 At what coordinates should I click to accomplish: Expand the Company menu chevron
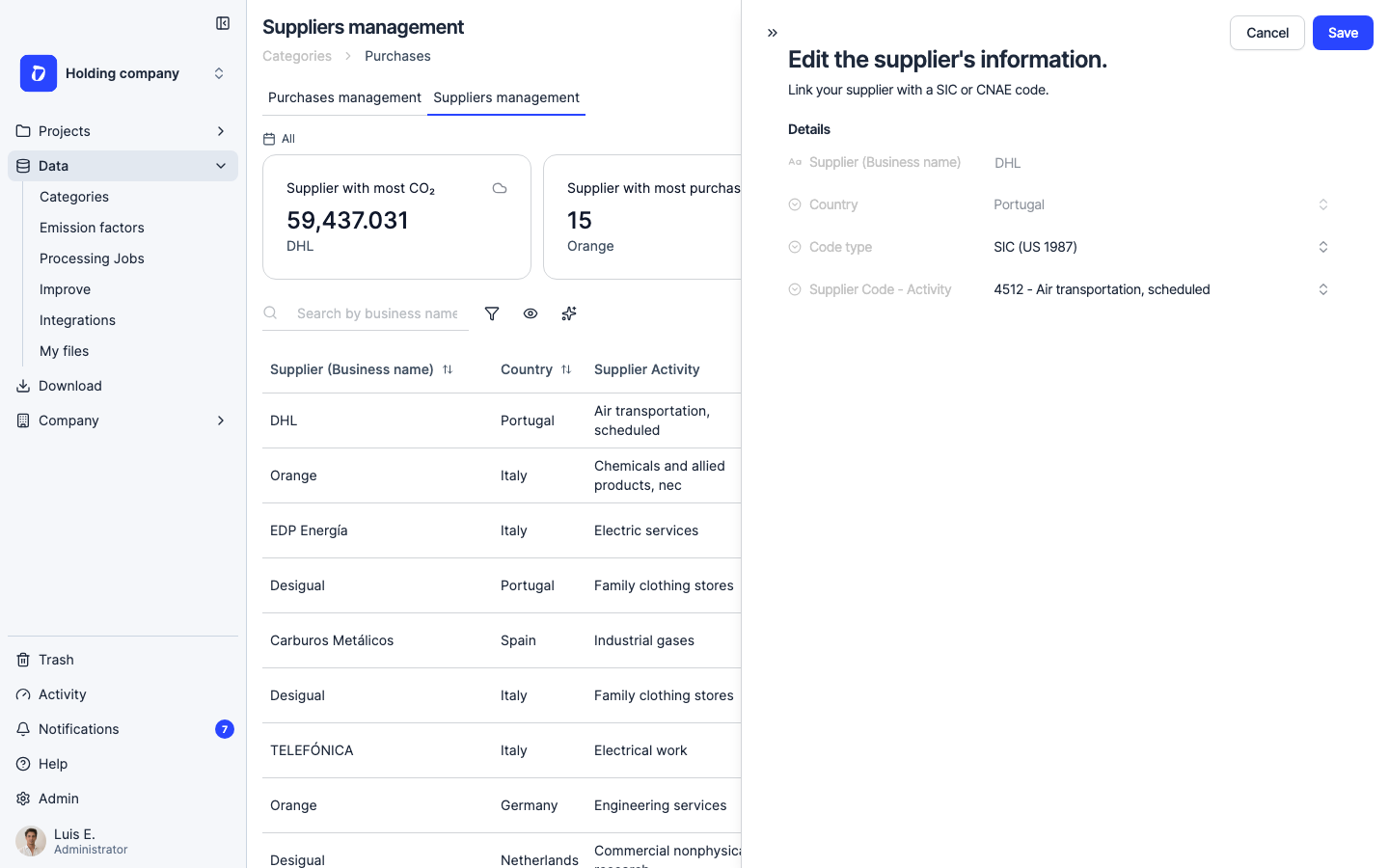click(221, 420)
